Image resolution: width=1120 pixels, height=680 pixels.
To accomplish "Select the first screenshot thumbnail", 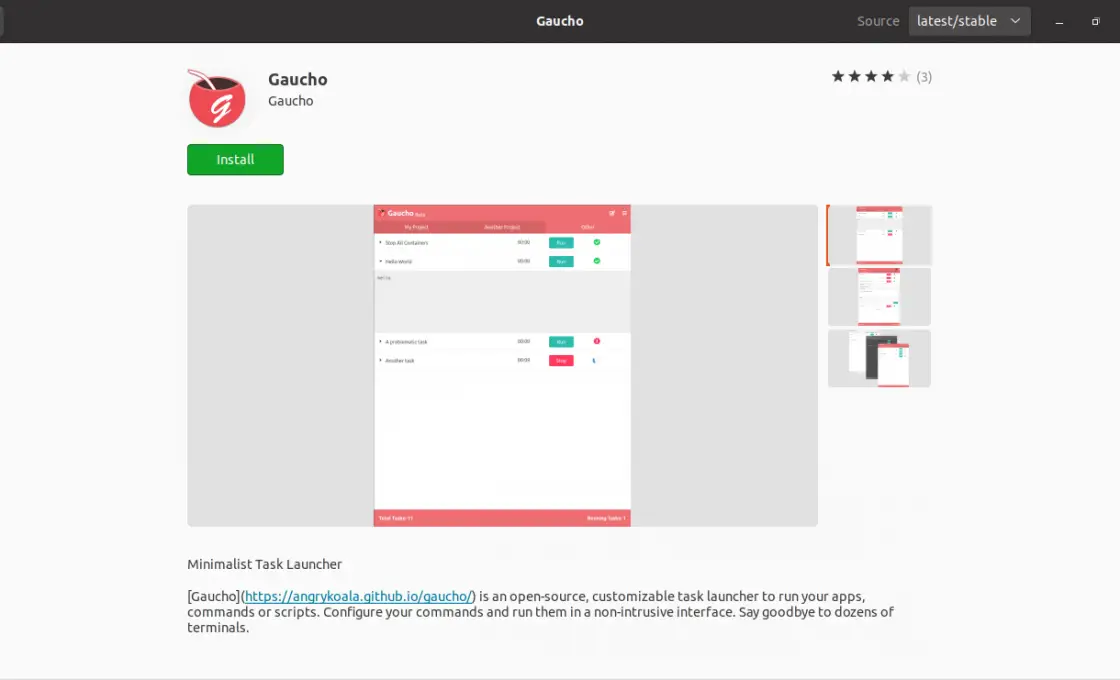I will pos(879,235).
